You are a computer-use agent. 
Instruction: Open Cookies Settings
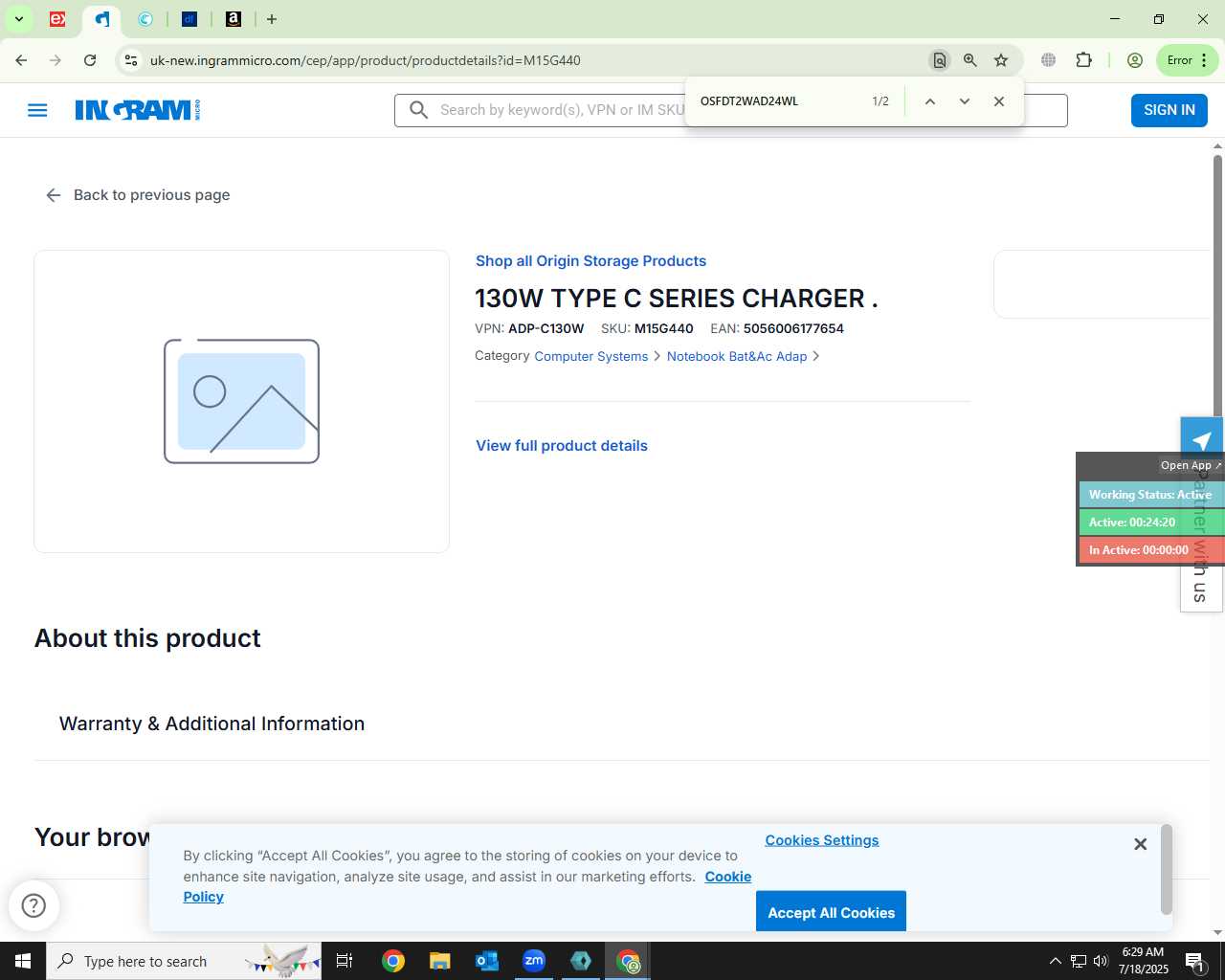pyautogui.click(x=821, y=840)
